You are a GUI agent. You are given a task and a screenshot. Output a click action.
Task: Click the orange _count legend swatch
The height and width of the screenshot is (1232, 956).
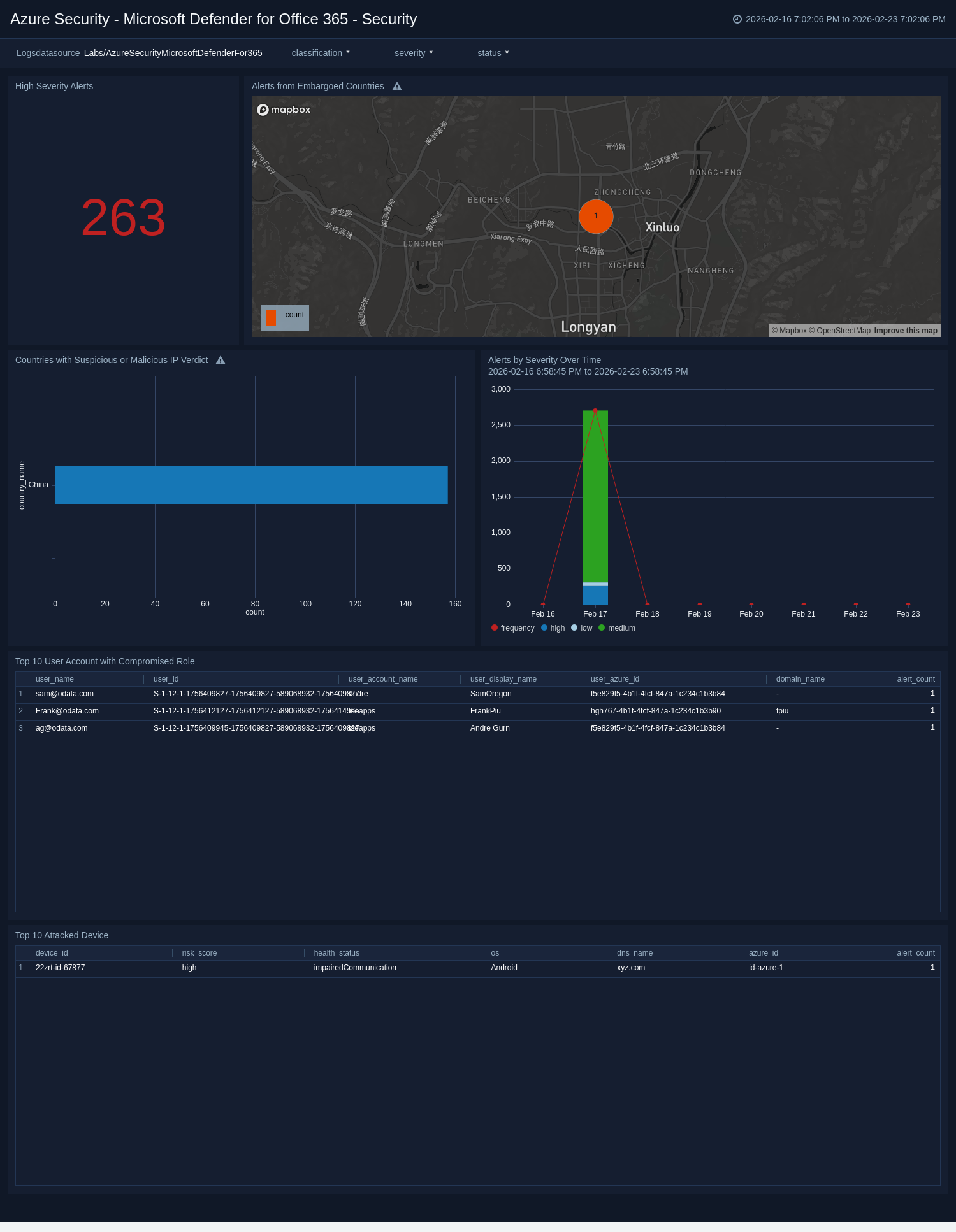[x=271, y=317]
